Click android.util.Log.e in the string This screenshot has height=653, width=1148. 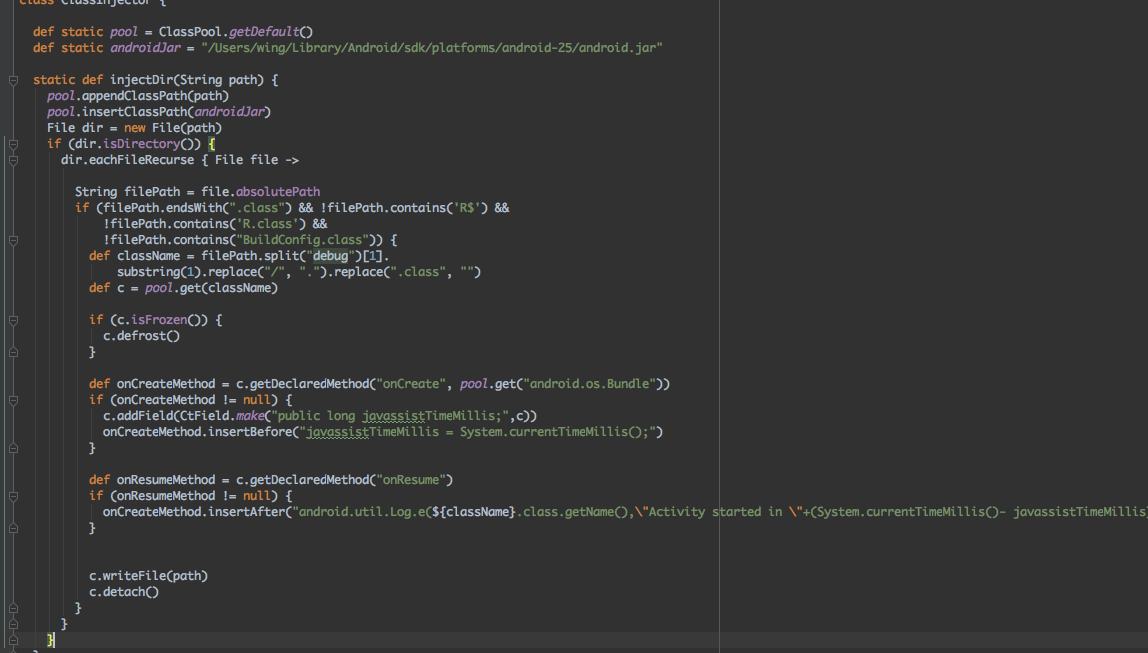pos(362,512)
